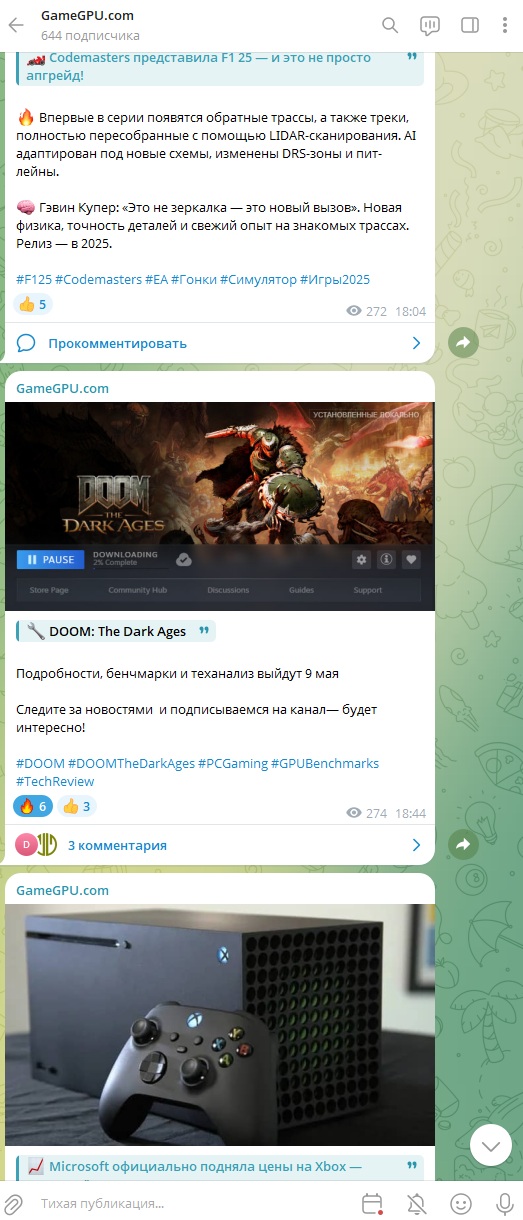This screenshot has height=1220, width=523.
Task: Click the thumbs-up reaction with 3
Action: coord(76,806)
